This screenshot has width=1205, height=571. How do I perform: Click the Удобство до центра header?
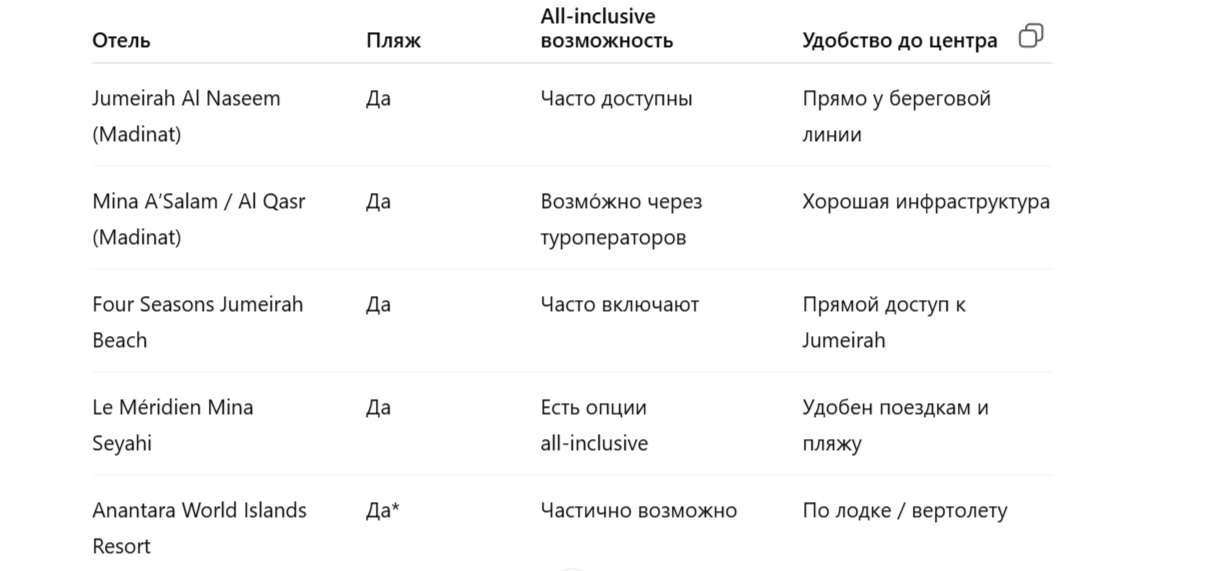pos(899,41)
